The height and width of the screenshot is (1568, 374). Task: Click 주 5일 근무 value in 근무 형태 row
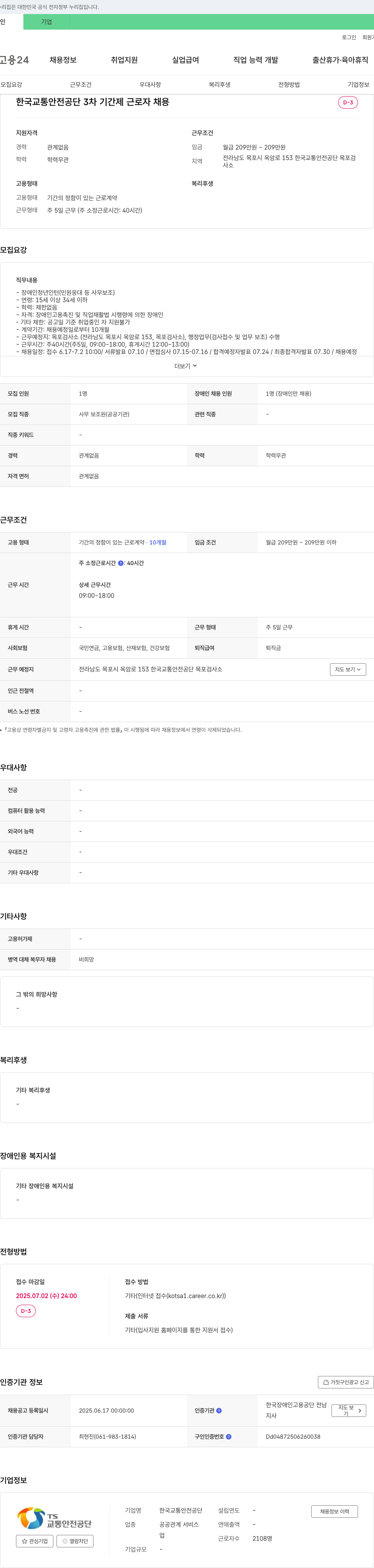click(279, 627)
